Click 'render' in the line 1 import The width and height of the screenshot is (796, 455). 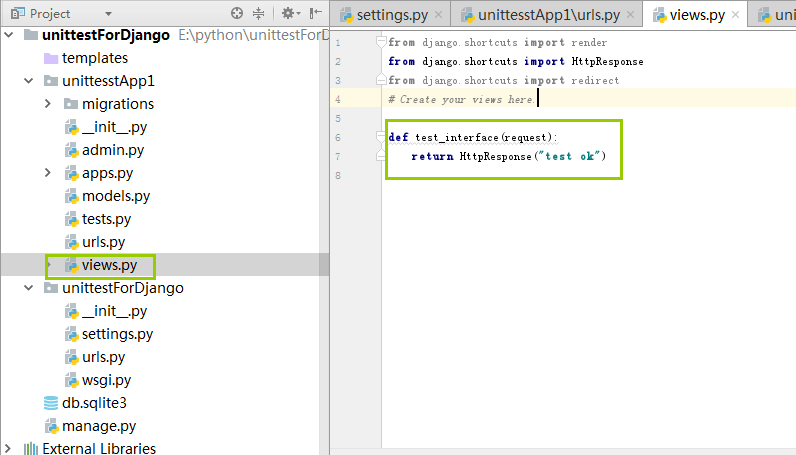coord(589,43)
